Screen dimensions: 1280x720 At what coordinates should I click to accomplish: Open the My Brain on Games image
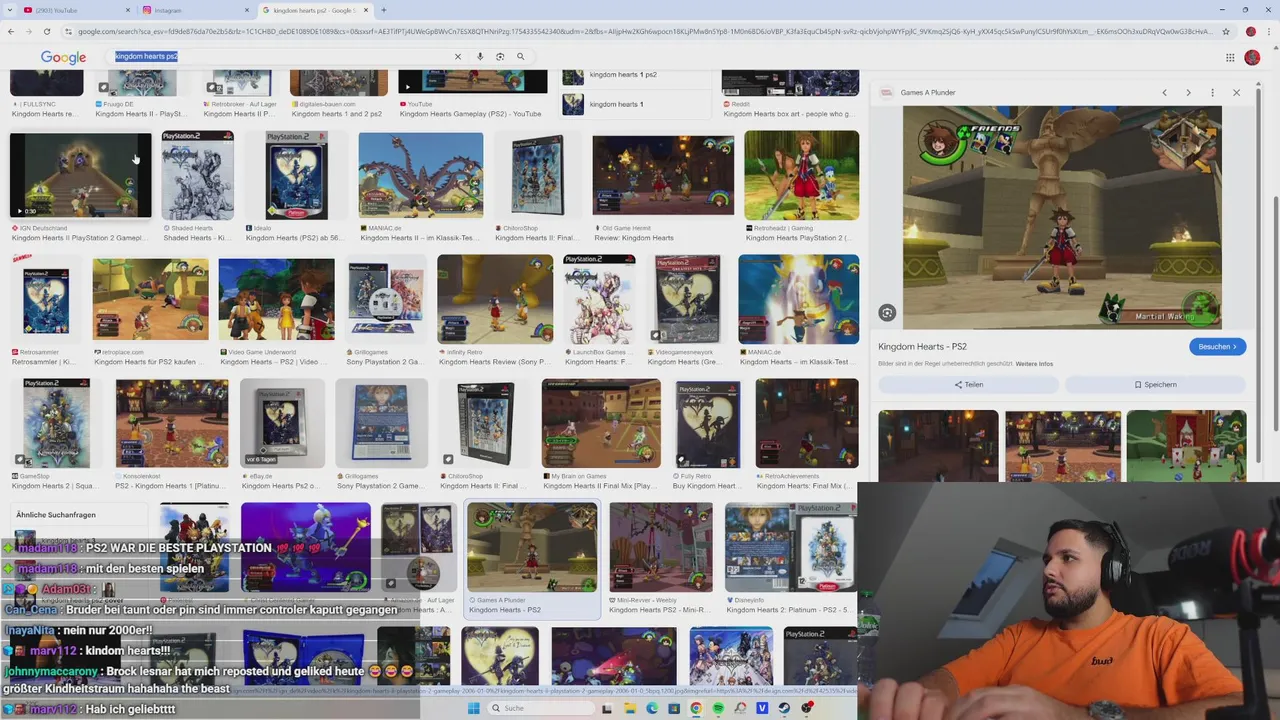[601, 423]
